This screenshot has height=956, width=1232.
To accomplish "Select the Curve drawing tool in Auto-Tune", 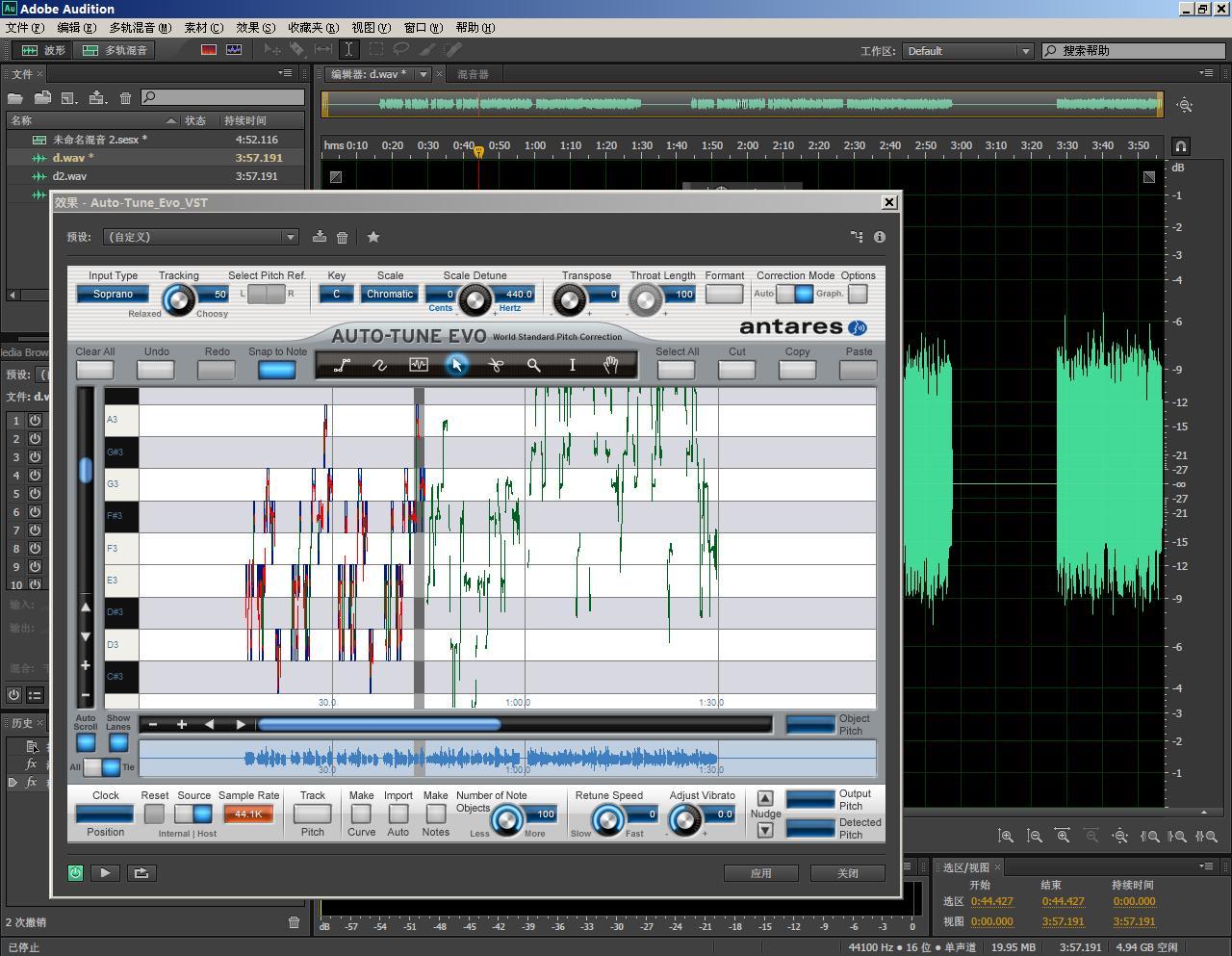I will [x=379, y=365].
